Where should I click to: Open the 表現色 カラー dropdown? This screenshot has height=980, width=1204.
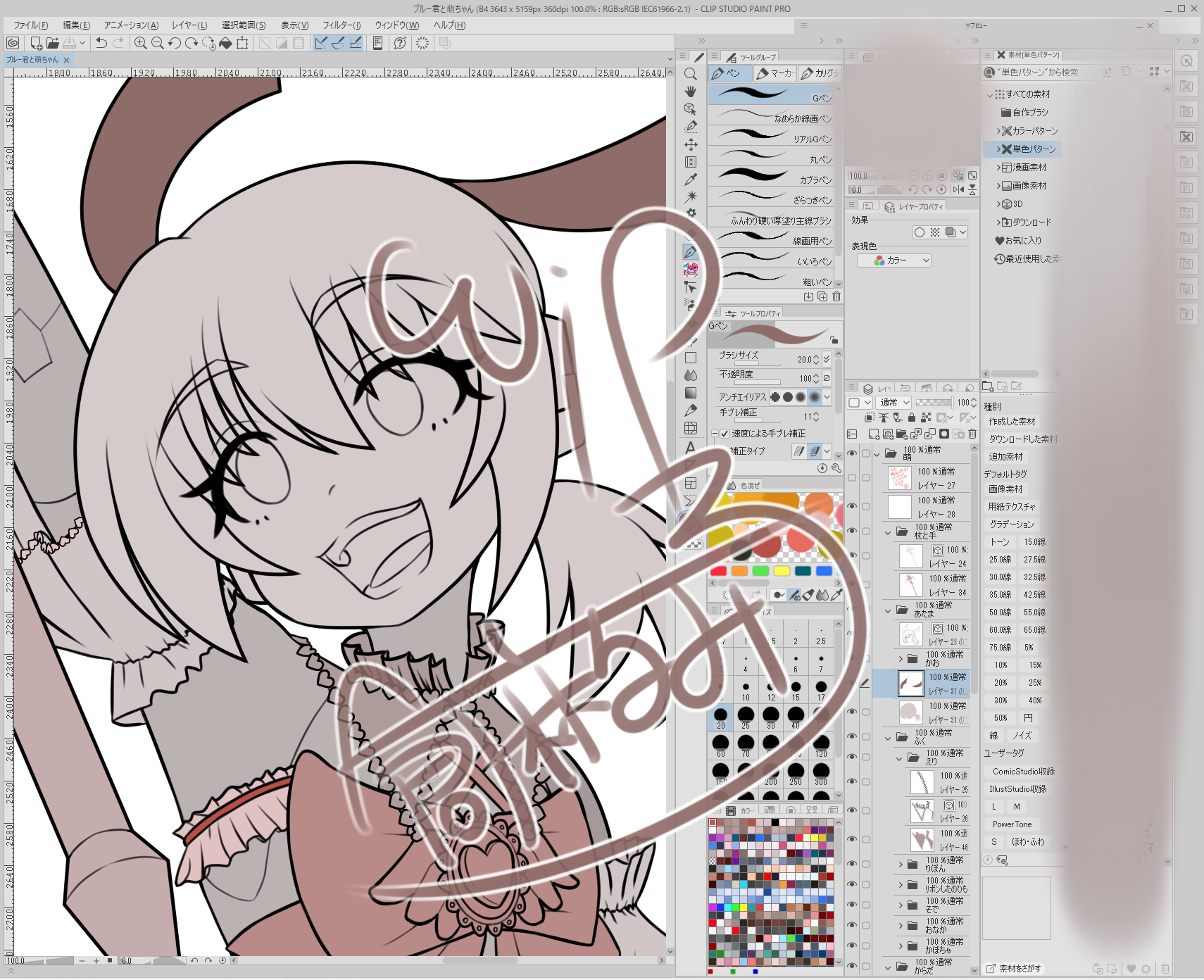pyautogui.click(x=894, y=260)
